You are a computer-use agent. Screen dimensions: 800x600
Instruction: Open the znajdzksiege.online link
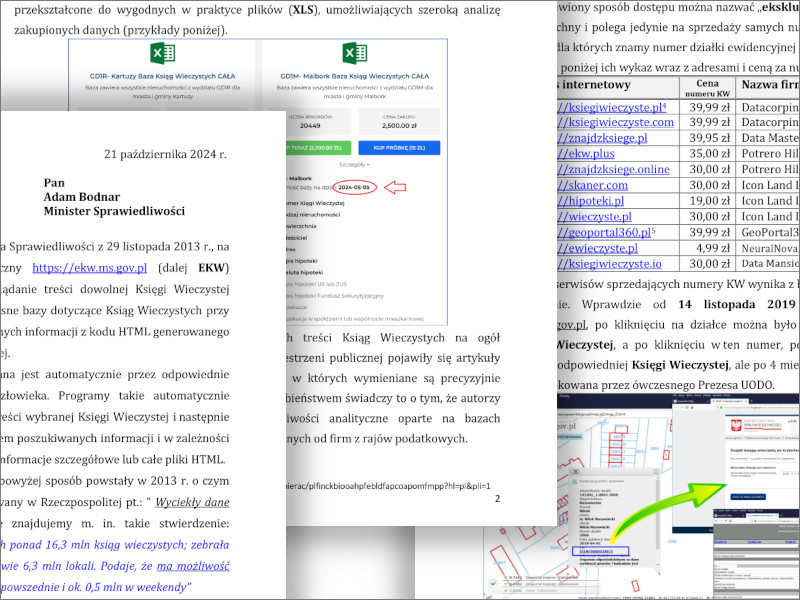coord(613,169)
